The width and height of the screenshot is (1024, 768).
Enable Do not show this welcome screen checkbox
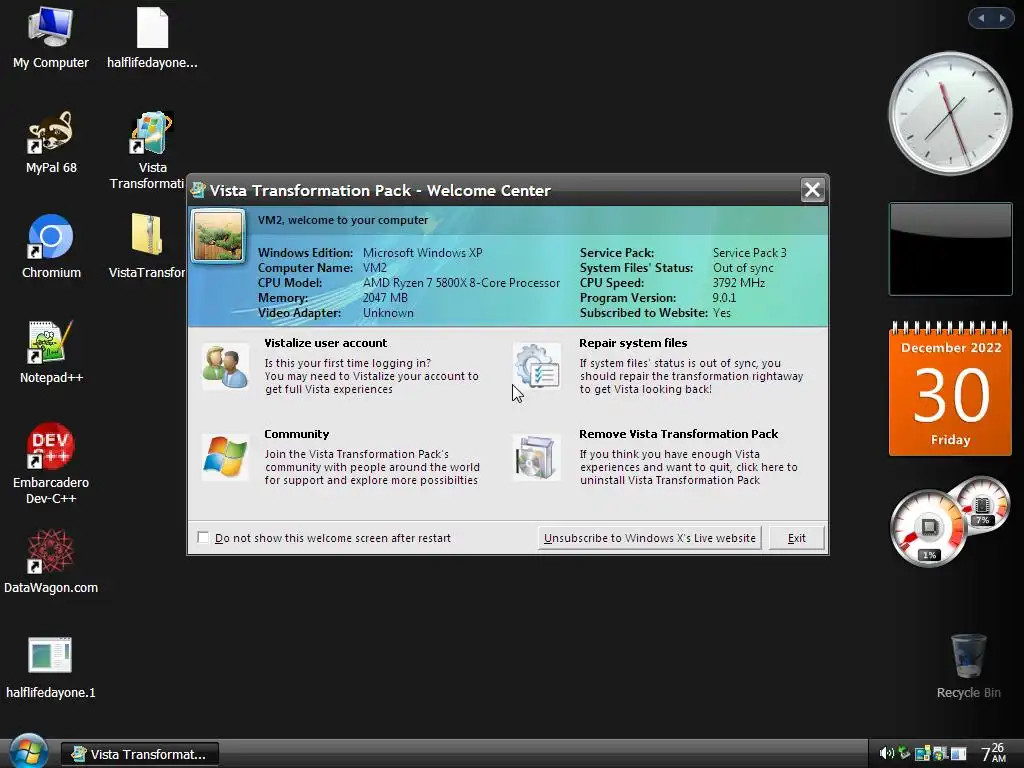(x=203, y=537)
